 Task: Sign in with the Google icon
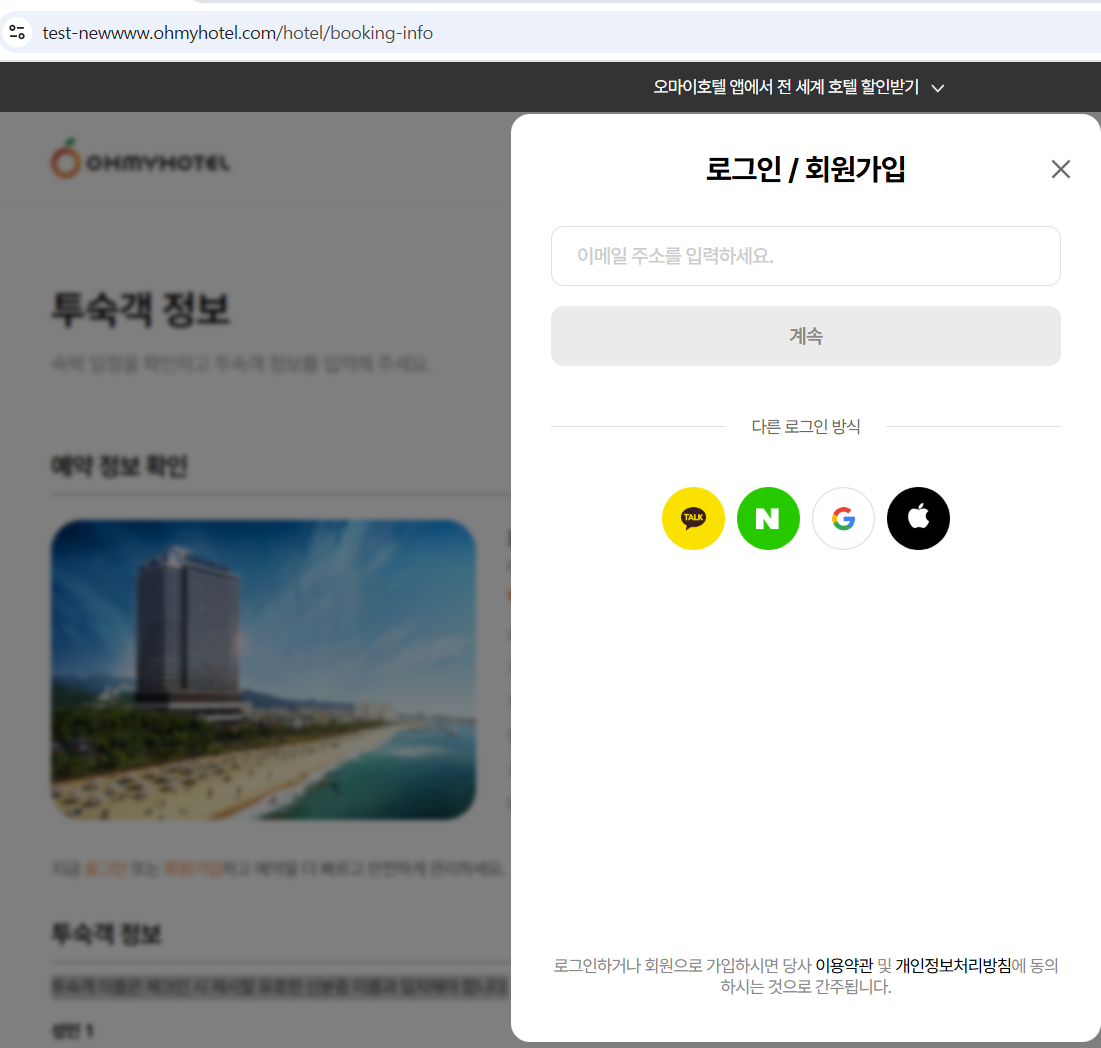point(843,518)
